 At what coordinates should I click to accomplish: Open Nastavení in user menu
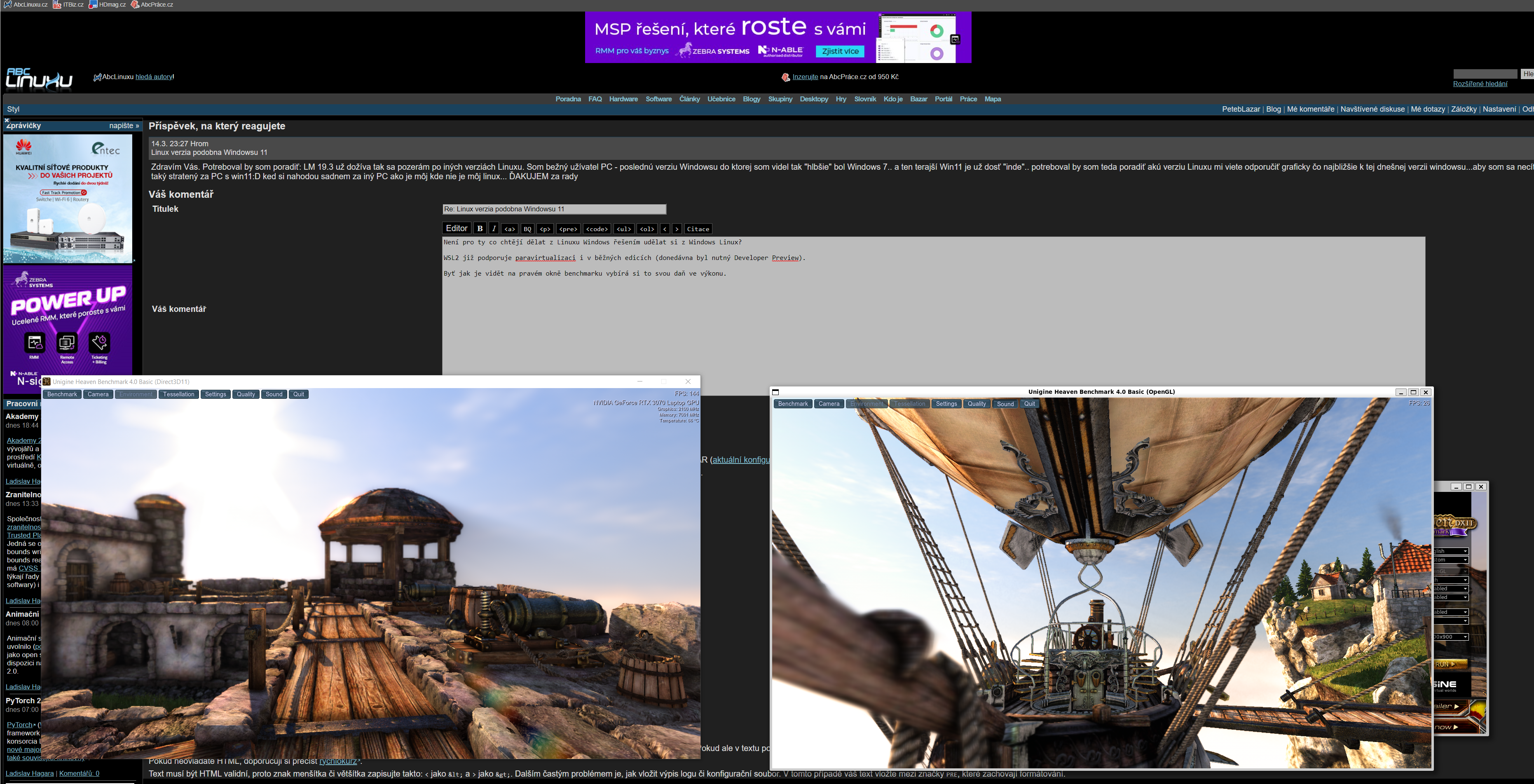click(1499, 110)
